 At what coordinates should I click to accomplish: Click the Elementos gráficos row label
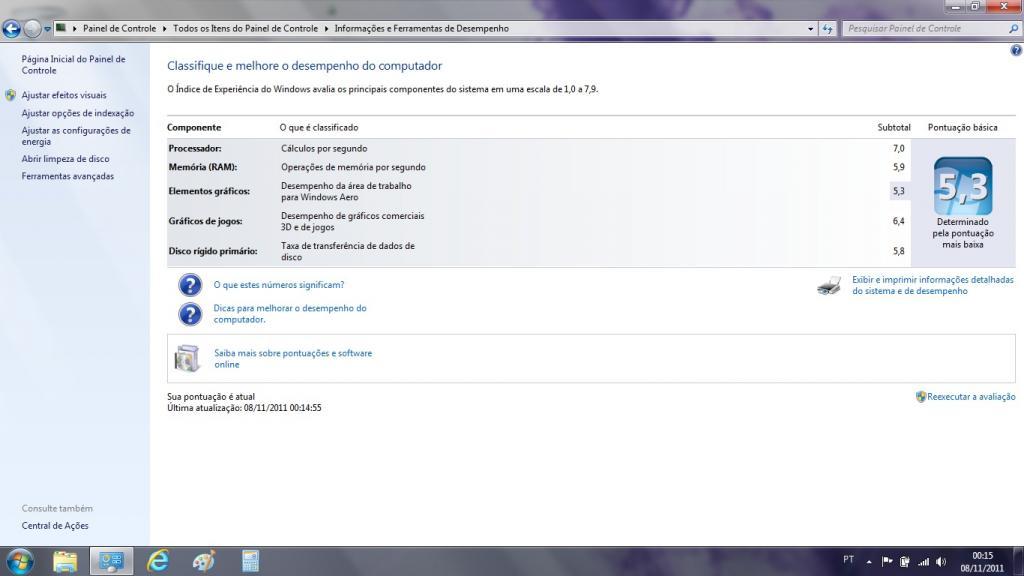[x=209, y=191]
